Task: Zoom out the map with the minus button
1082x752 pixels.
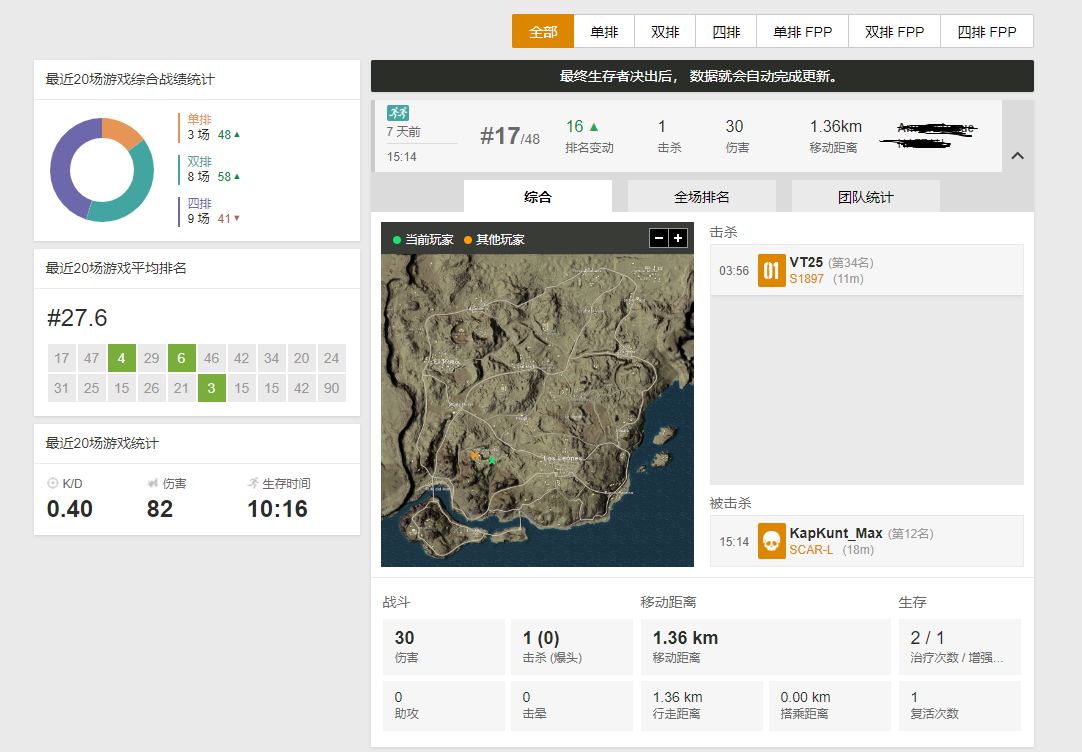Action: 658,240
